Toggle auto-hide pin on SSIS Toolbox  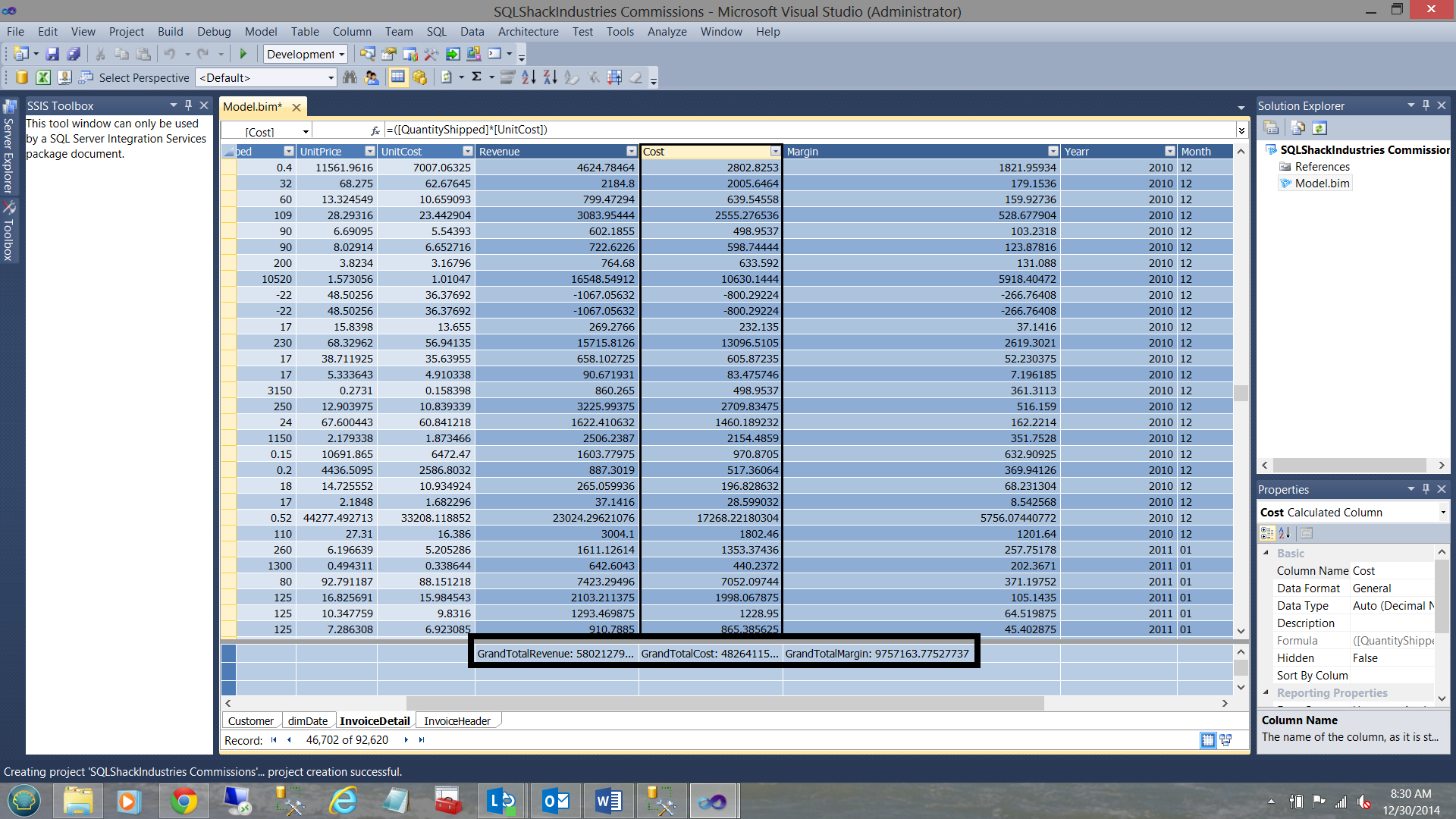(x=189, y=105)
